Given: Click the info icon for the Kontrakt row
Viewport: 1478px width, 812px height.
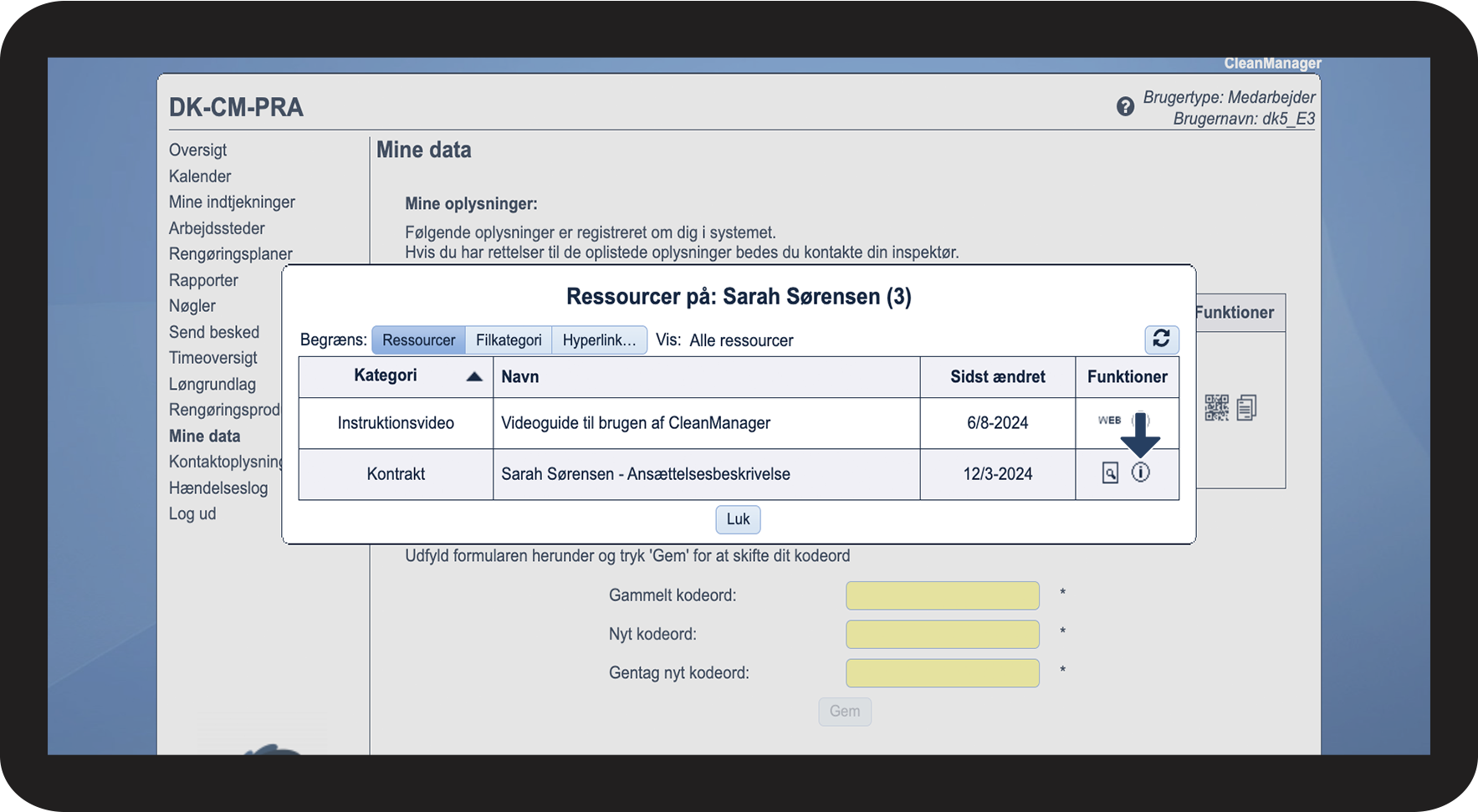Looking at the screenshot, I should 1140,472.
